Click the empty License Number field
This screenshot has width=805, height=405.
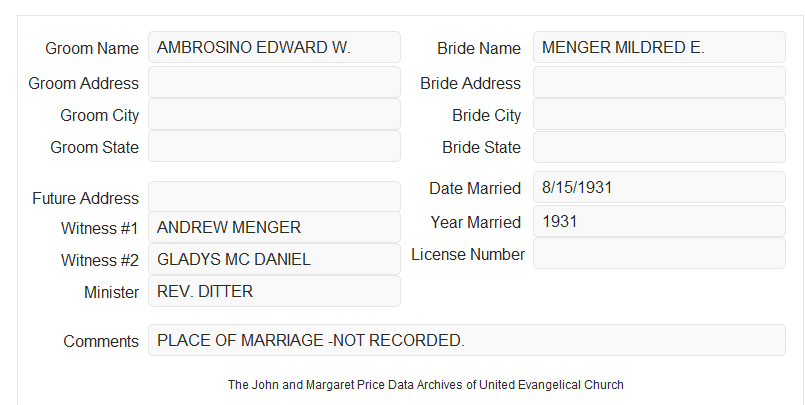[659, 253]
